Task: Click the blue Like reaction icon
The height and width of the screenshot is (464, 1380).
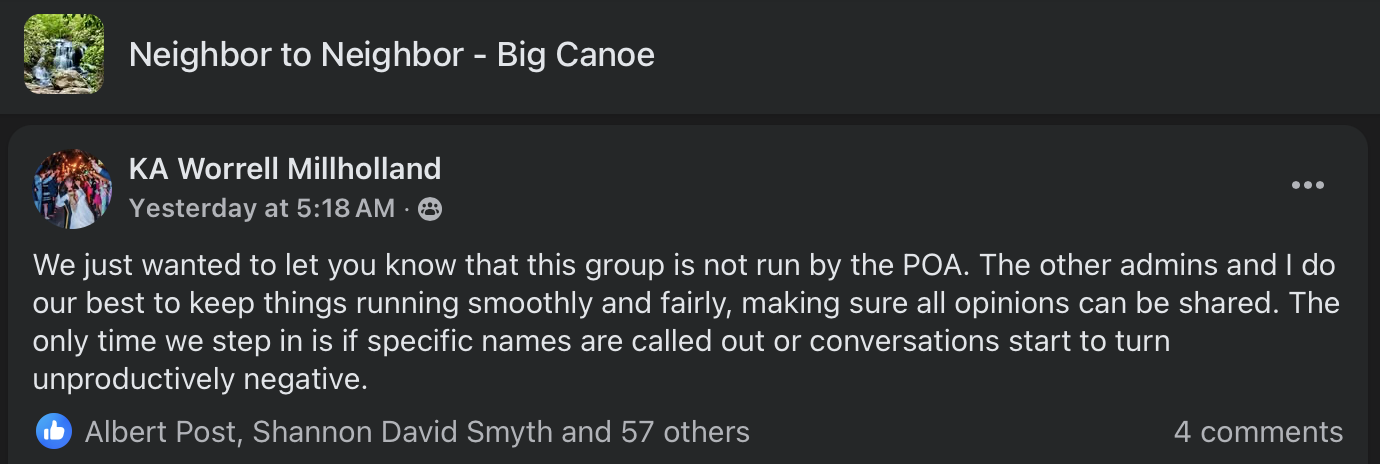Action: (54, 432)
